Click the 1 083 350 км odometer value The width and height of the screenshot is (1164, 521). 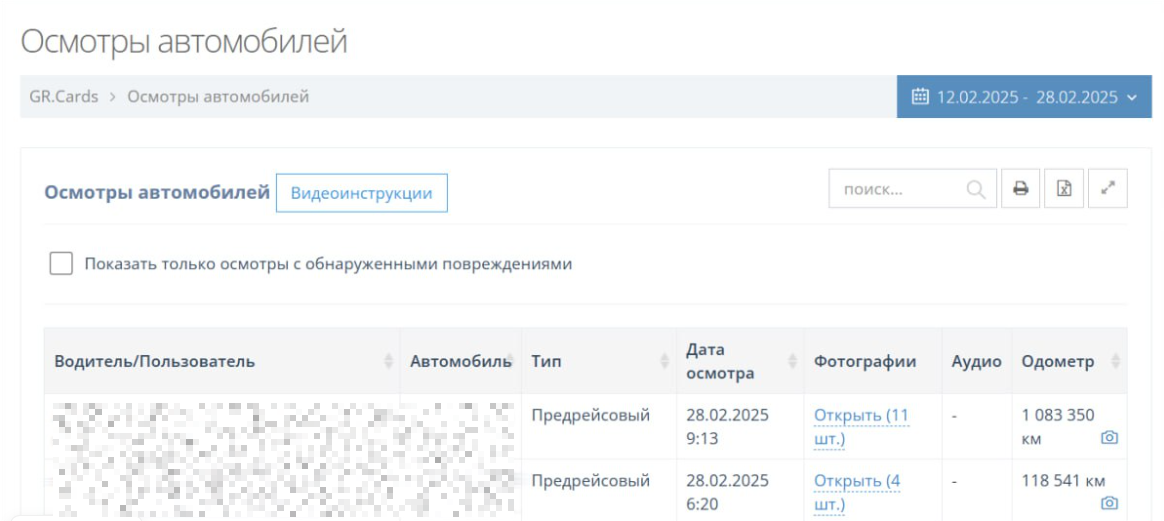coord(1058,427)
